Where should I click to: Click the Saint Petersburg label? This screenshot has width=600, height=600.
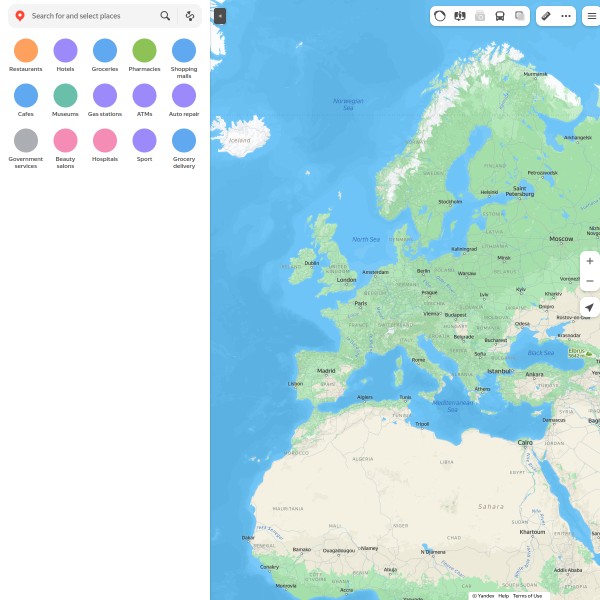coord(520,191)
